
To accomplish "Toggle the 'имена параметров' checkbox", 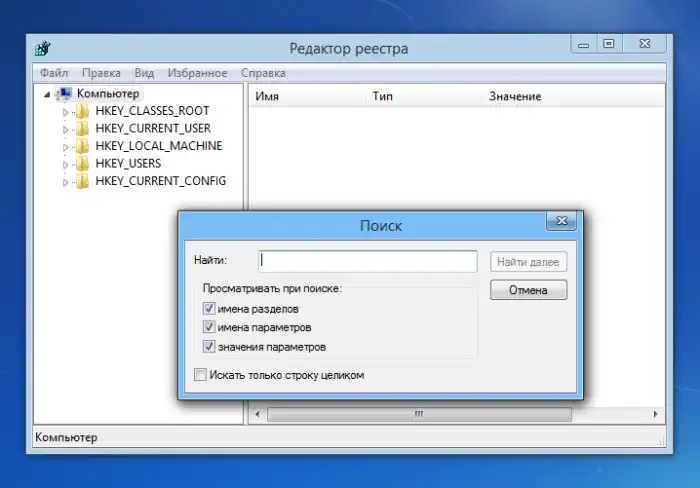I will [209, 327].
